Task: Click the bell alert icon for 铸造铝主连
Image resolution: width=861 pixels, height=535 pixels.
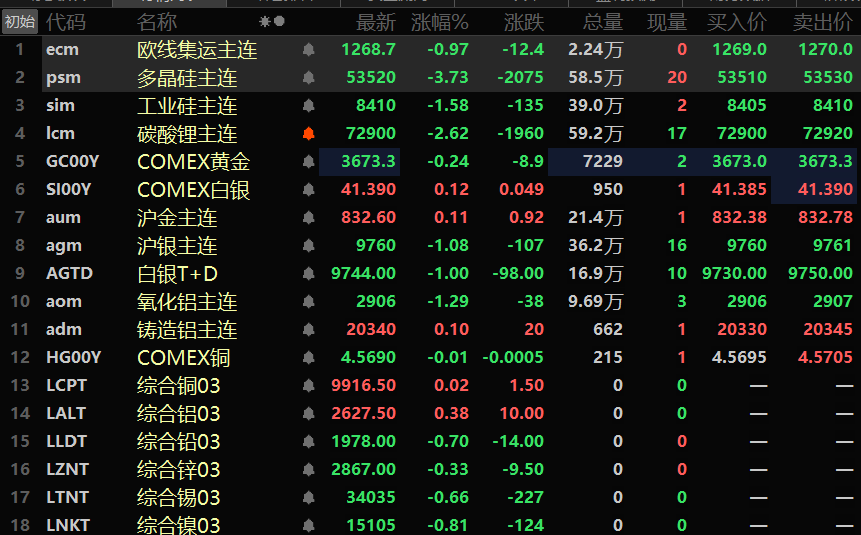Action: (x=309, y=330)
